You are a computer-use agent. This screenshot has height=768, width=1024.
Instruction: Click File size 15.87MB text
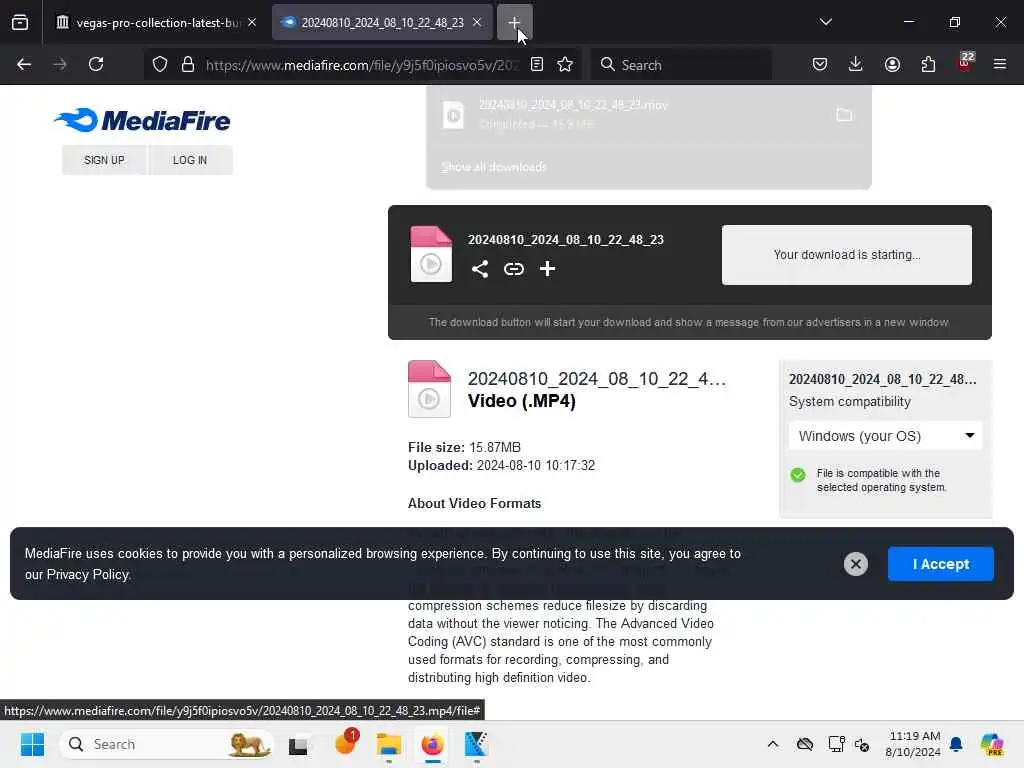pos(464,447)
